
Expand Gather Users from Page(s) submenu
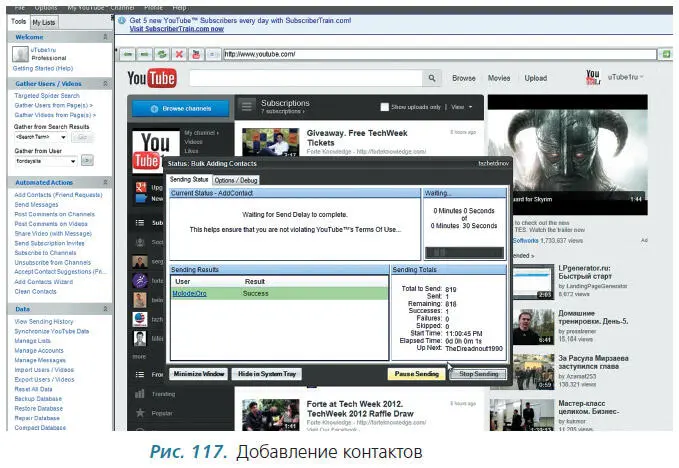54,105
